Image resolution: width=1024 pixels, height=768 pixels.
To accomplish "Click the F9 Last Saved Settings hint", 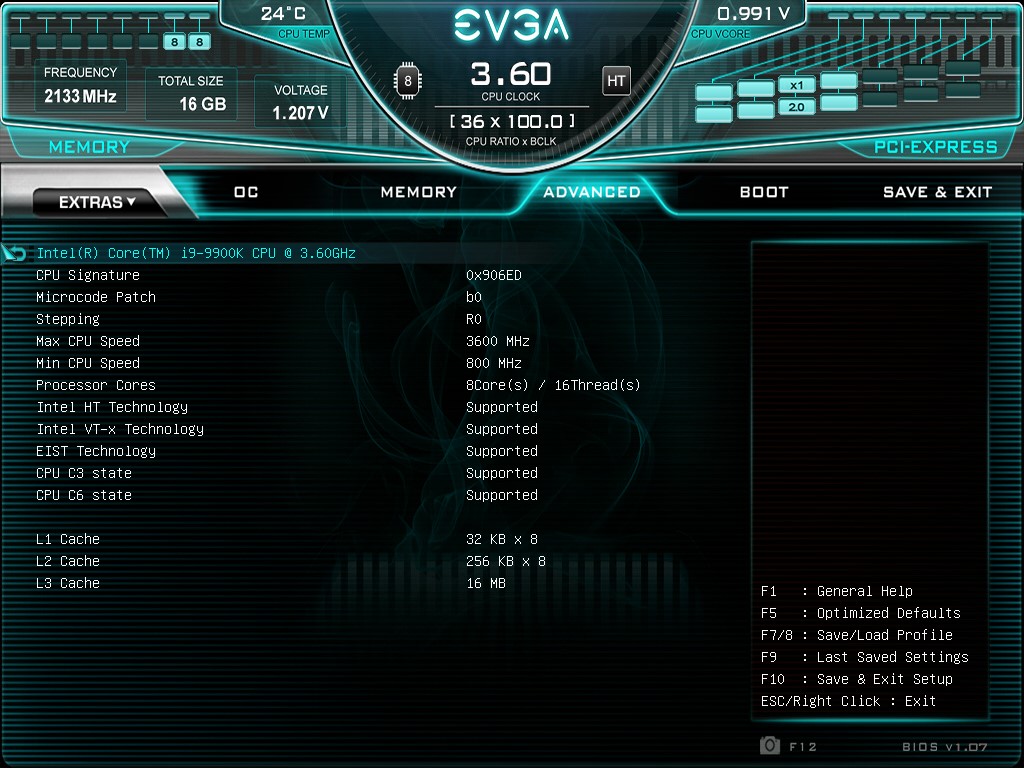I will (865, 657).
